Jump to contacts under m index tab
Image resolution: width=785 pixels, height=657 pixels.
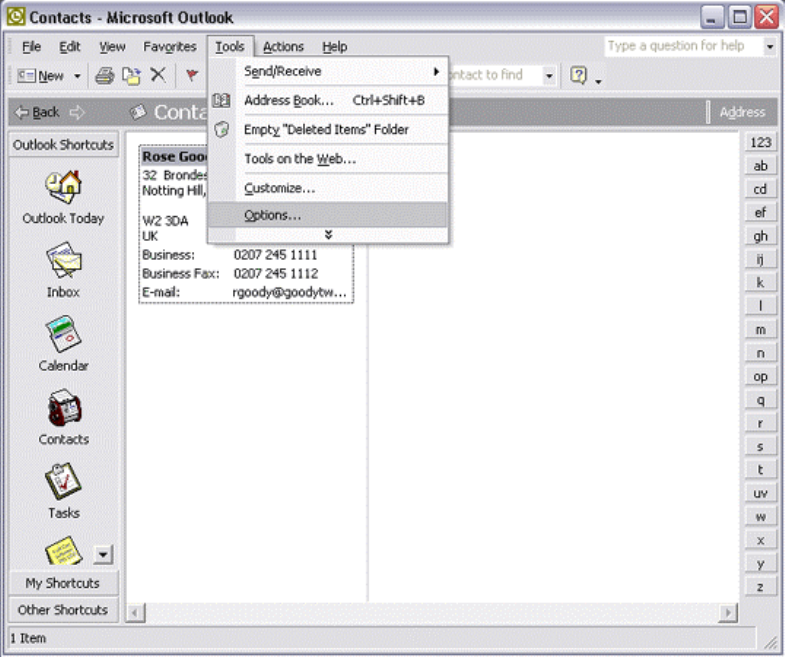[x=760, y=330]
